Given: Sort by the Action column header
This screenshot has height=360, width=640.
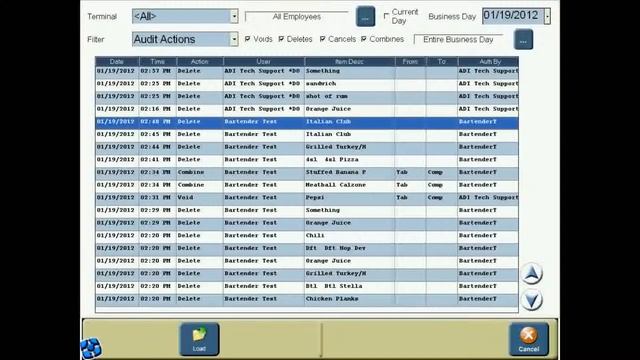Looking at the screenshot, I should click(200, 61).
